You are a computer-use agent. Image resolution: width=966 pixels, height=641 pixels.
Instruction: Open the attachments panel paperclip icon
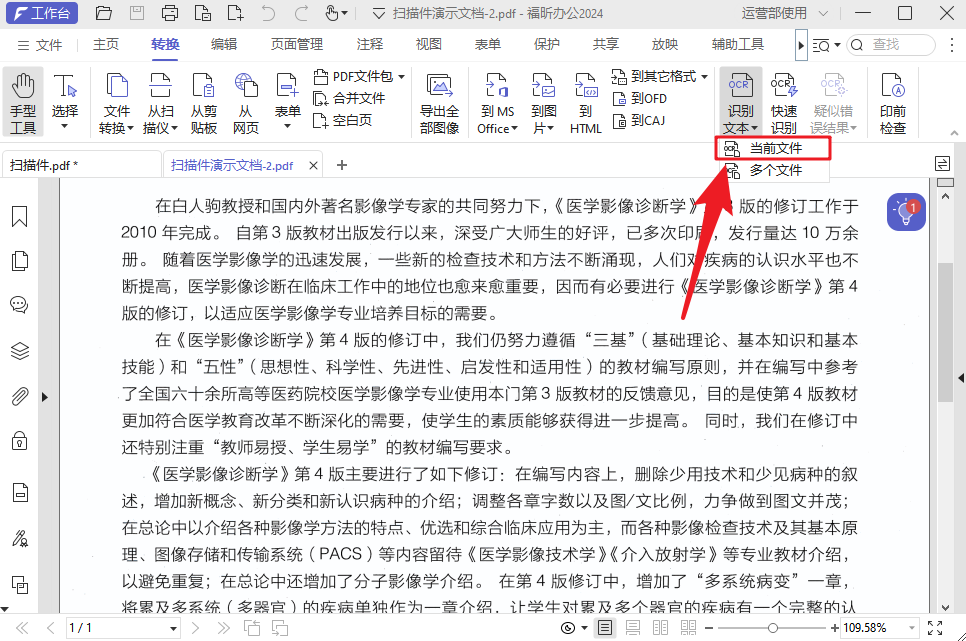19,397
